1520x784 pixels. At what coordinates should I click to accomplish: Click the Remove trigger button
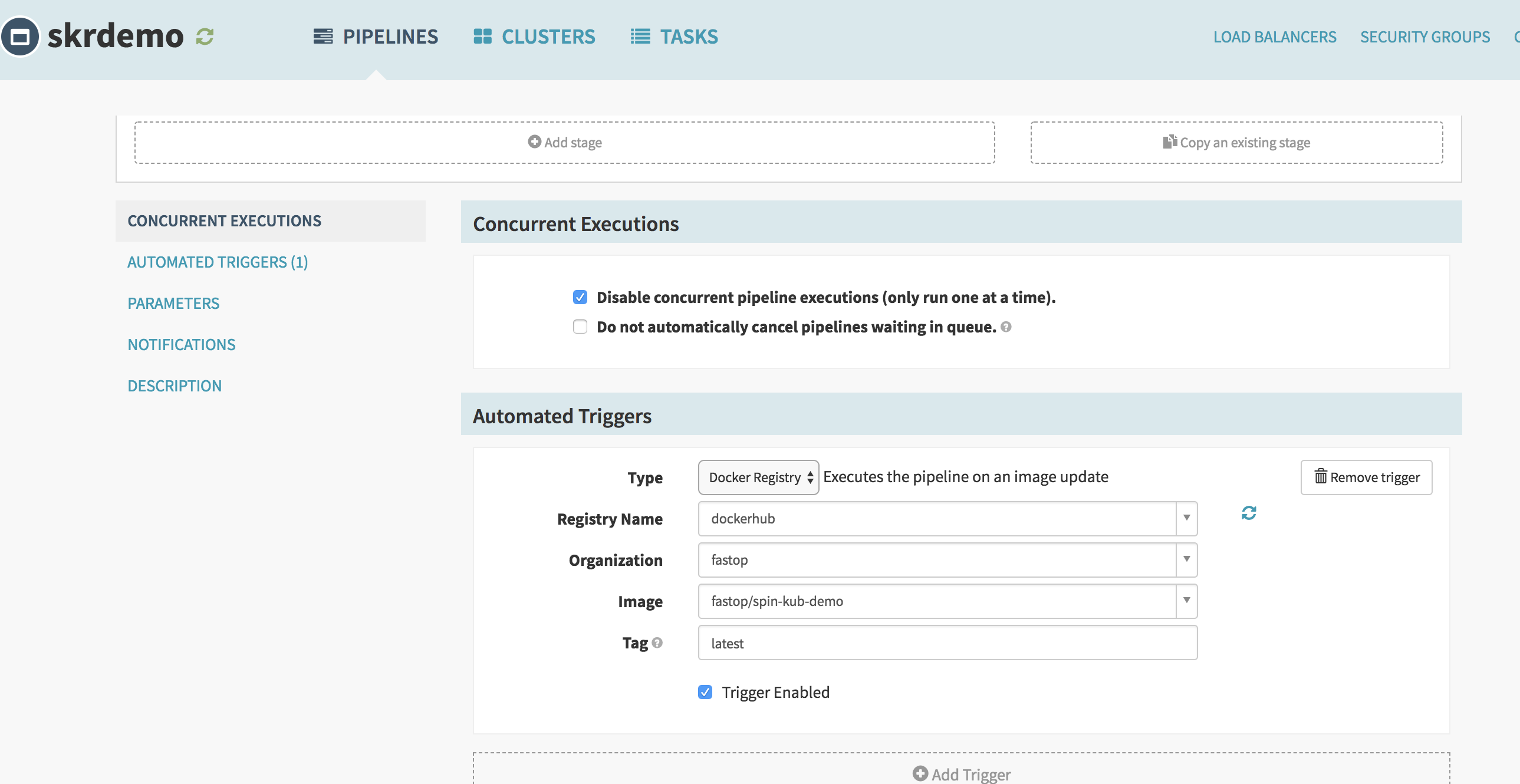pyautogui.click(x=1366, y=477)
